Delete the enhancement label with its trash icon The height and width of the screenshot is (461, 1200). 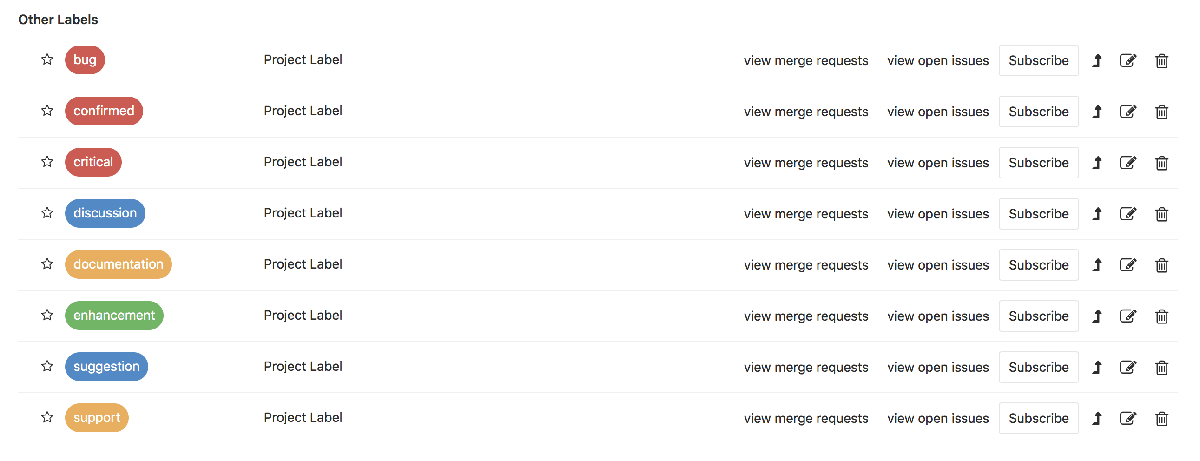pos(1161,316)
